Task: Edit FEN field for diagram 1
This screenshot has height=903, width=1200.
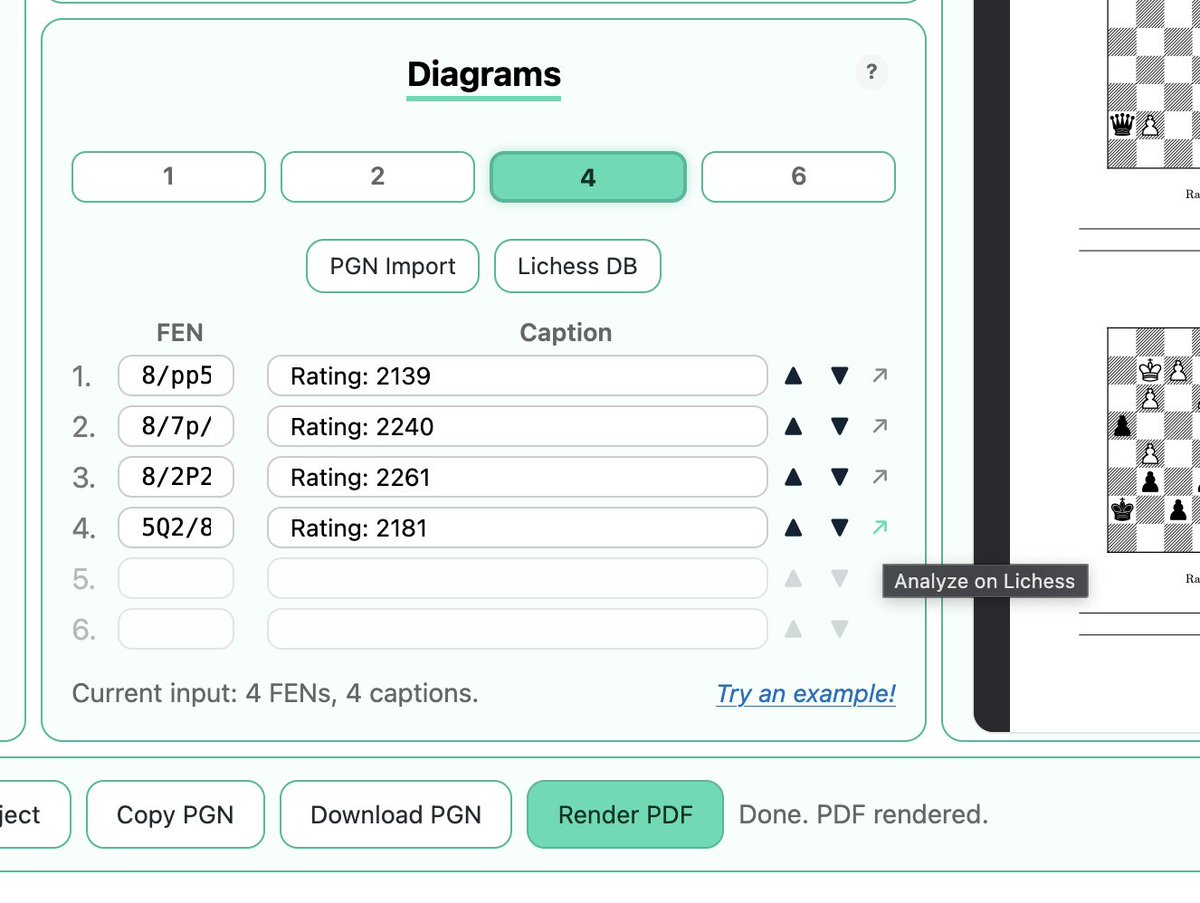Action: [x=176, y=376]
